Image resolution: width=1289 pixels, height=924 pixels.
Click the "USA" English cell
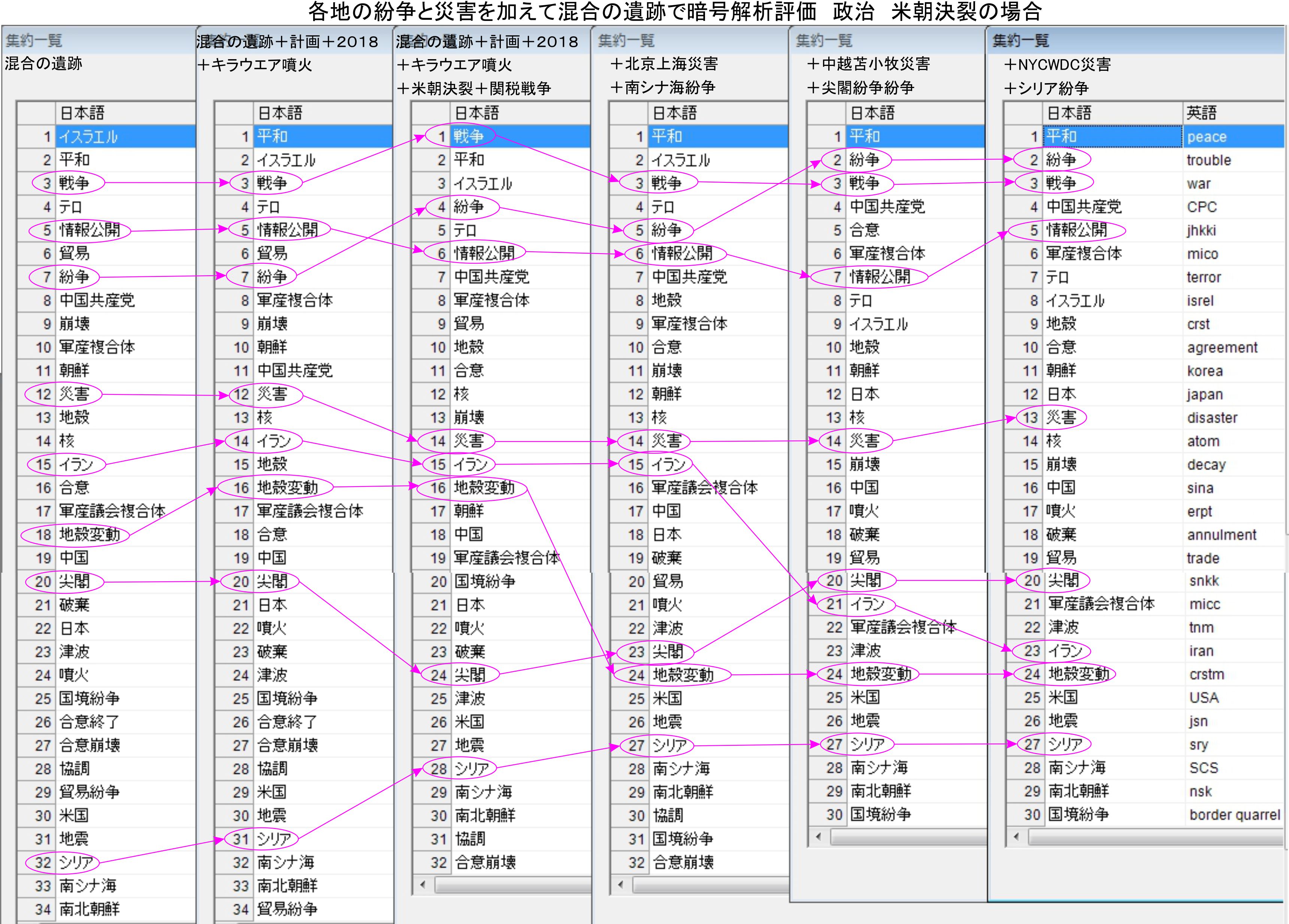coord(1204,697)
